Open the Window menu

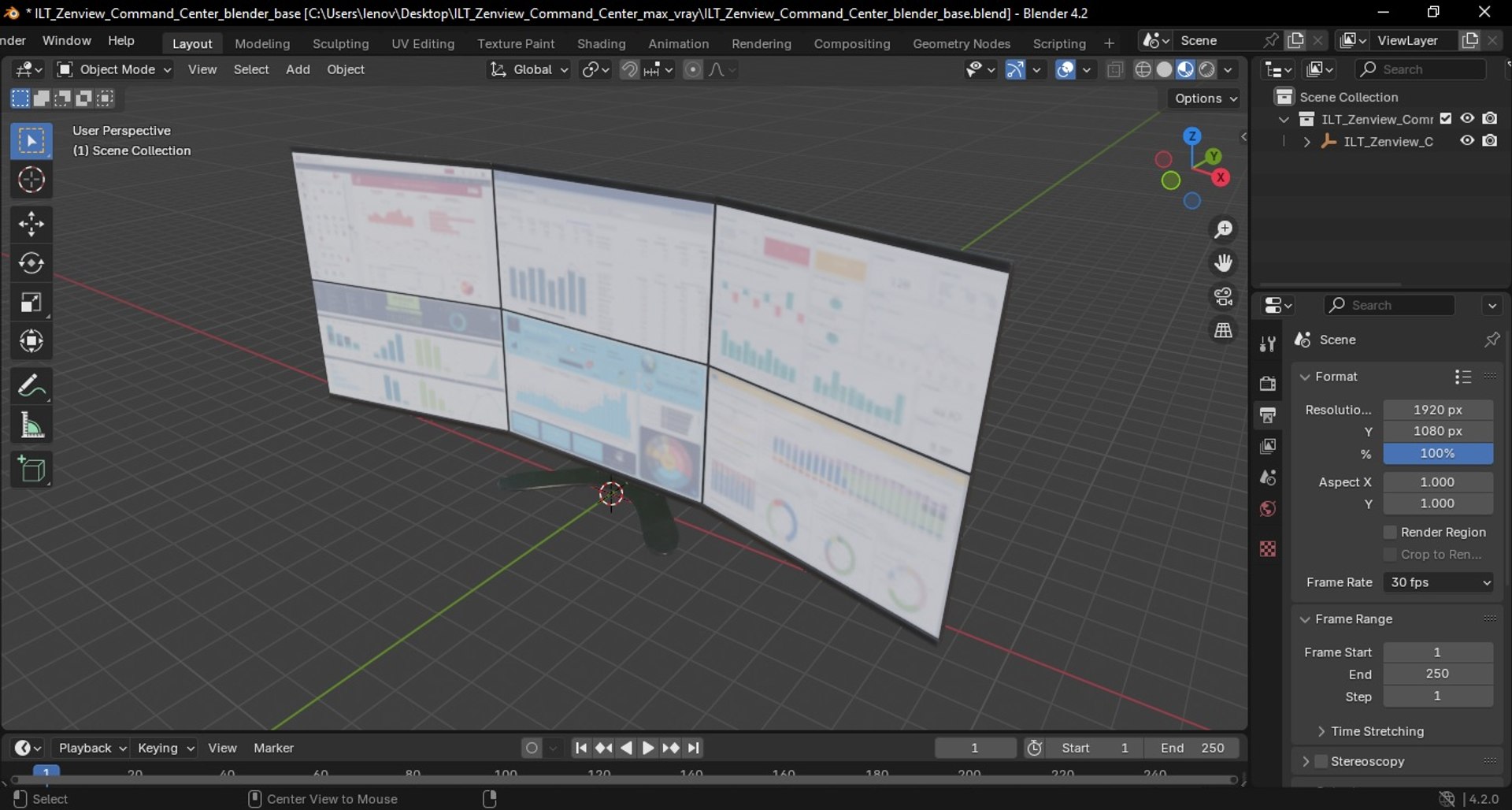click(x=66, y=41)
